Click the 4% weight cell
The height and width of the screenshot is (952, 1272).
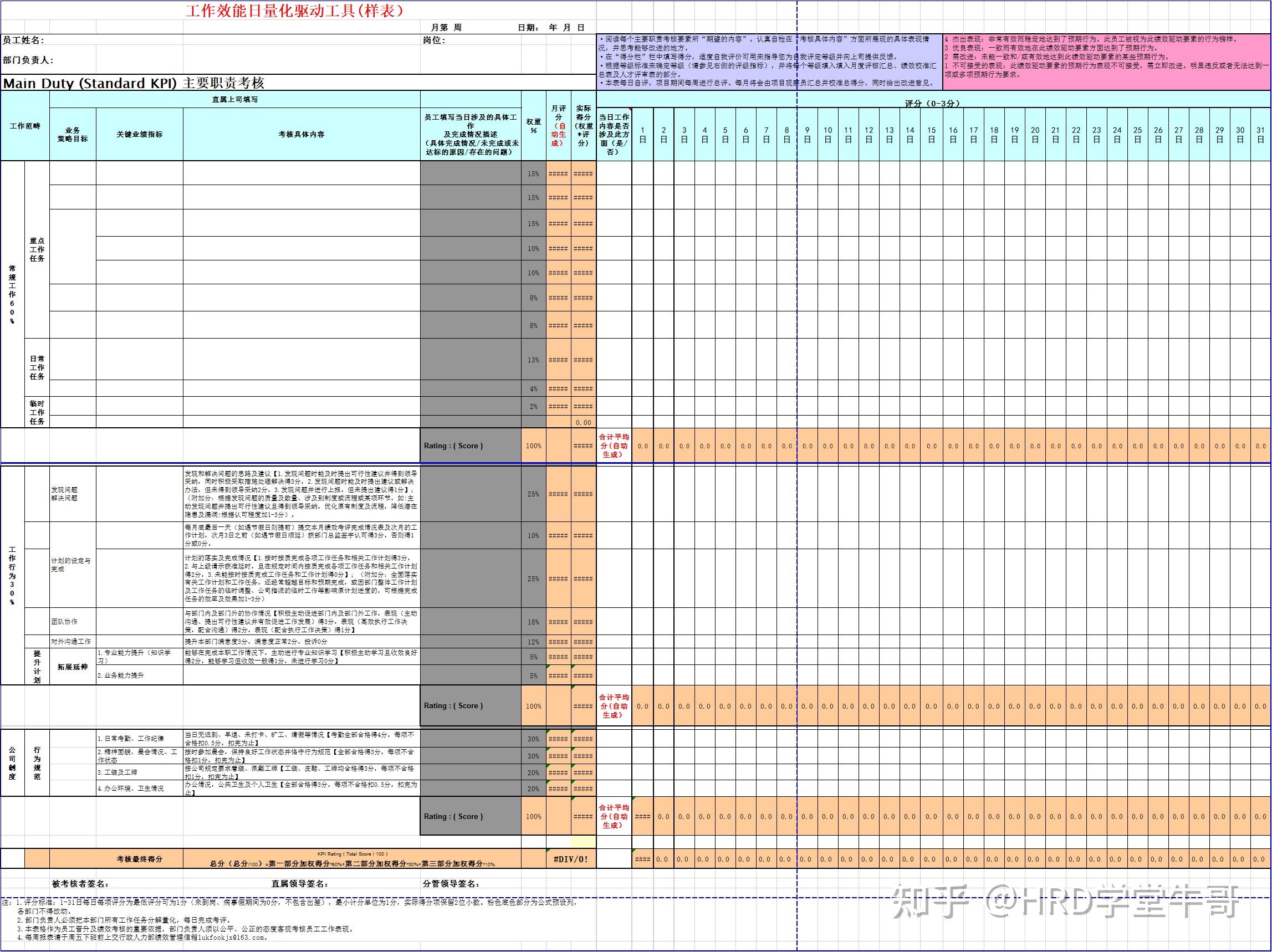pos(534,388)
